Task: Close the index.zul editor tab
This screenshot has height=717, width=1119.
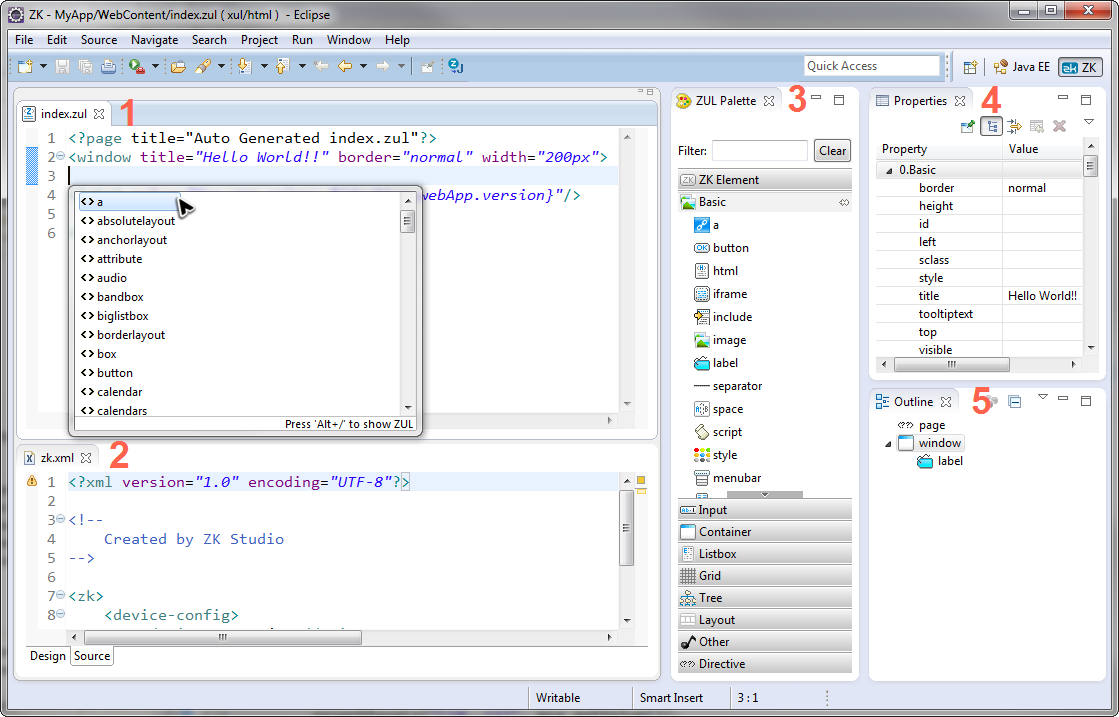Action: click(98, 113)
